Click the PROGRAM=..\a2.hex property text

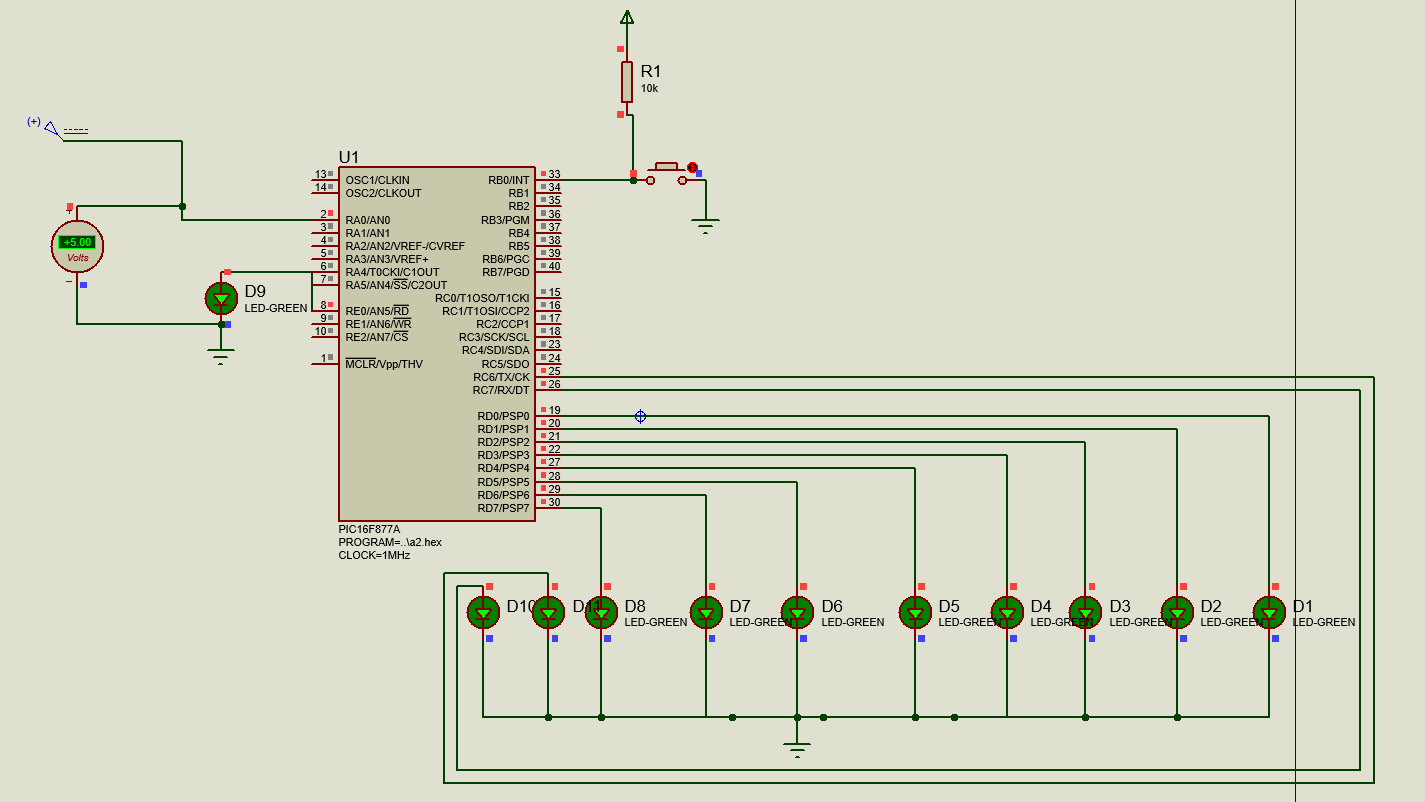(x=390, y=542)
